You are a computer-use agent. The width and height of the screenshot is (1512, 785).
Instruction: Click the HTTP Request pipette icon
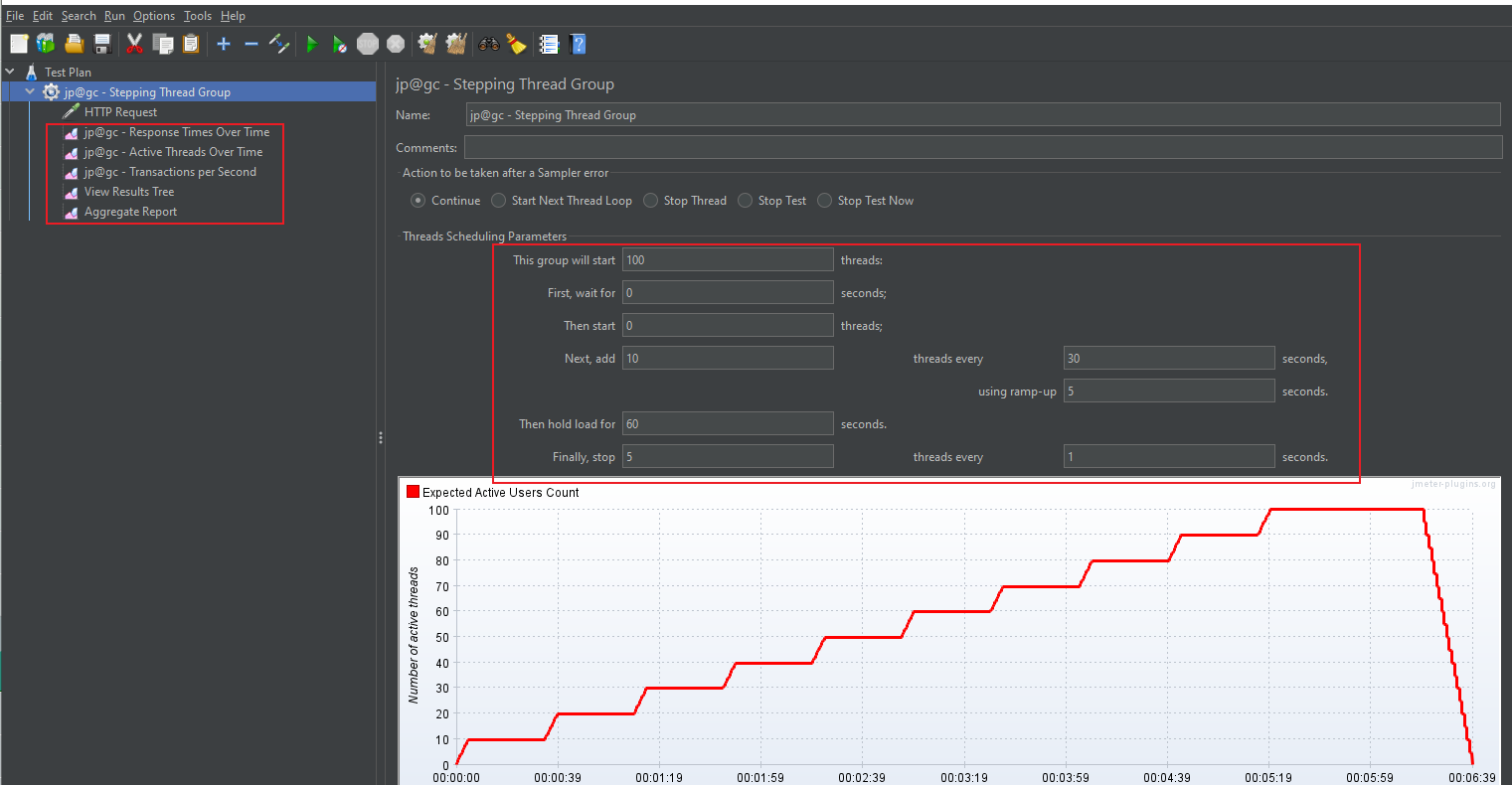tap(71, 111)
